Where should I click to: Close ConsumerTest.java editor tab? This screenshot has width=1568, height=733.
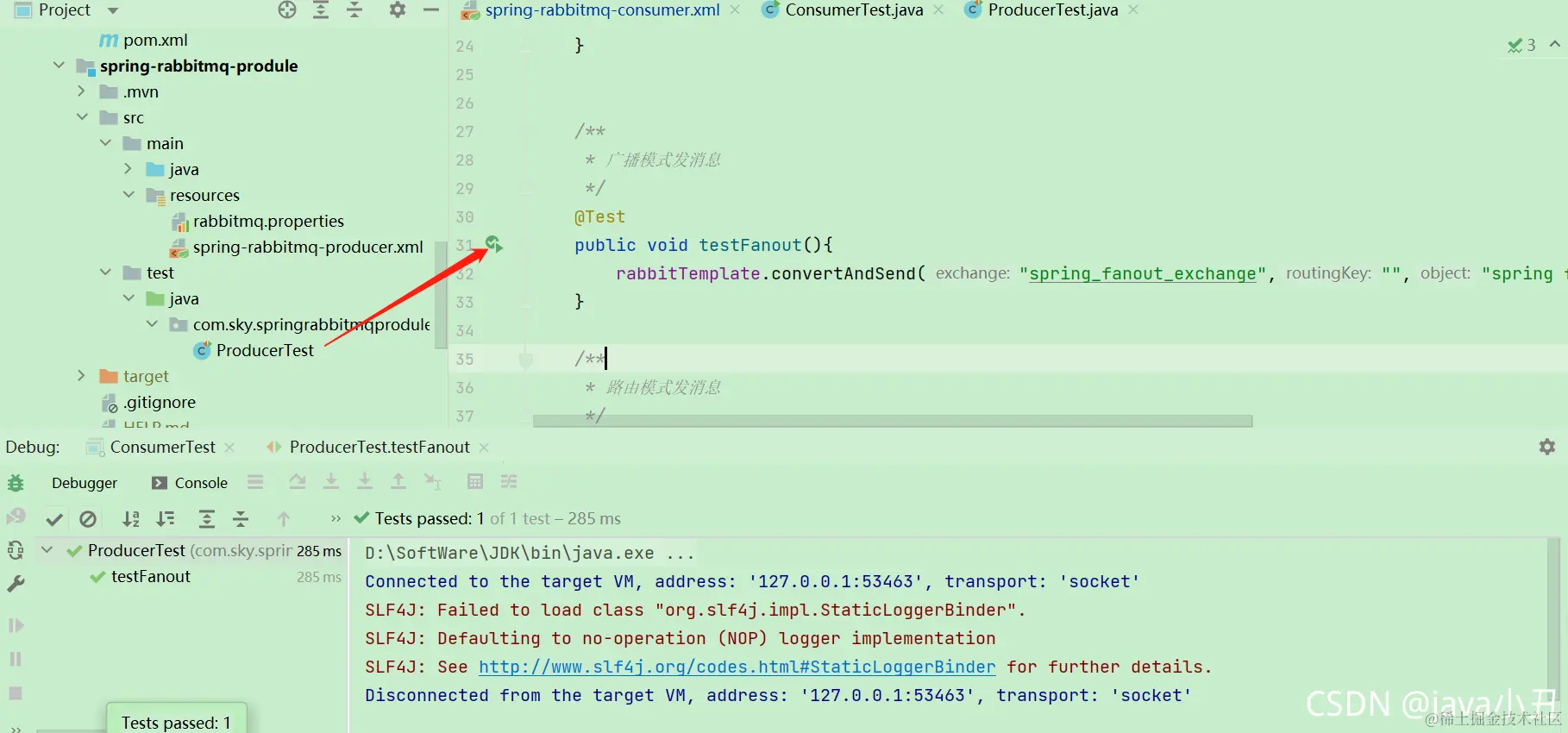pos(938,10)
